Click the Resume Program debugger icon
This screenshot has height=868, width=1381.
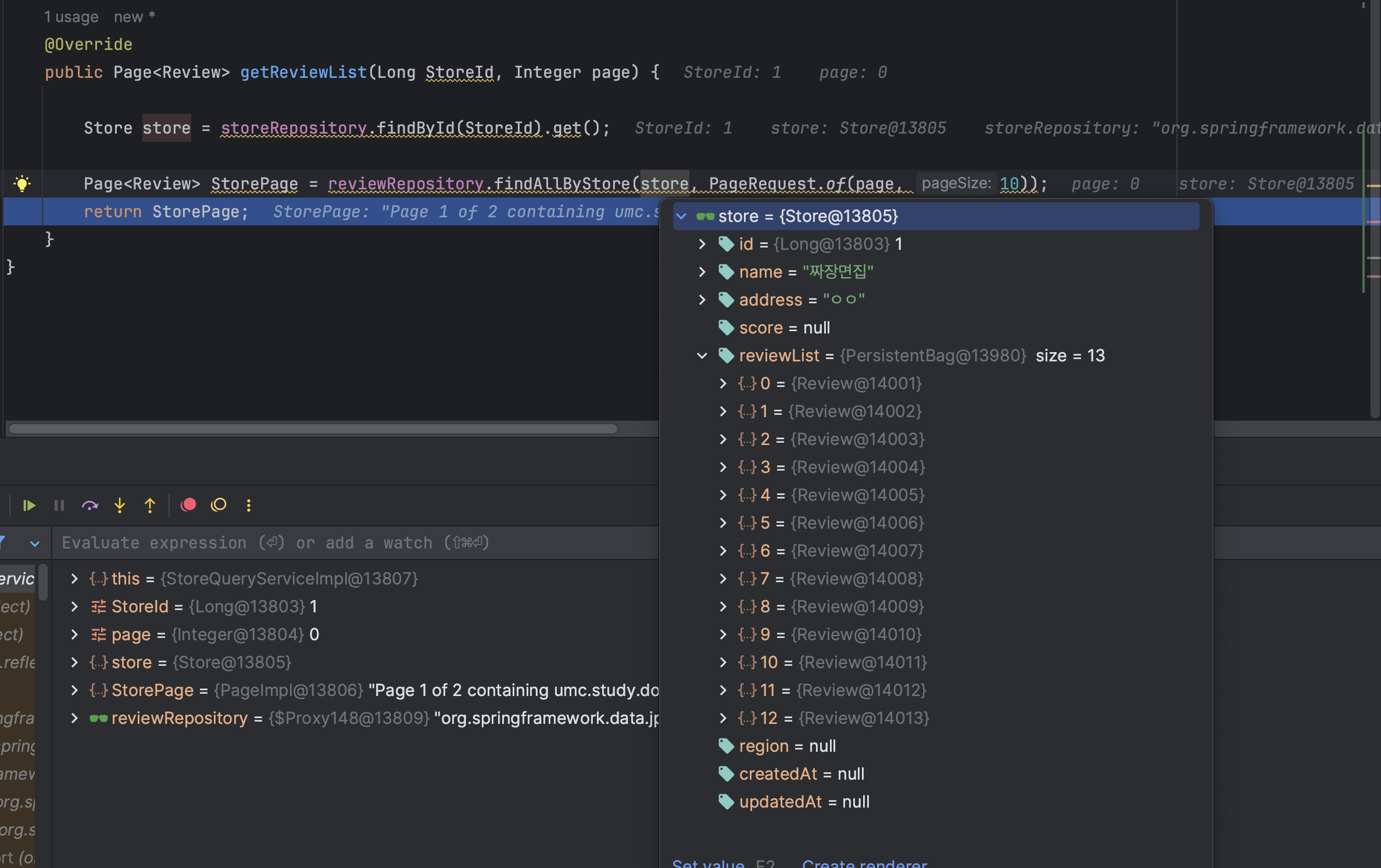29,505
